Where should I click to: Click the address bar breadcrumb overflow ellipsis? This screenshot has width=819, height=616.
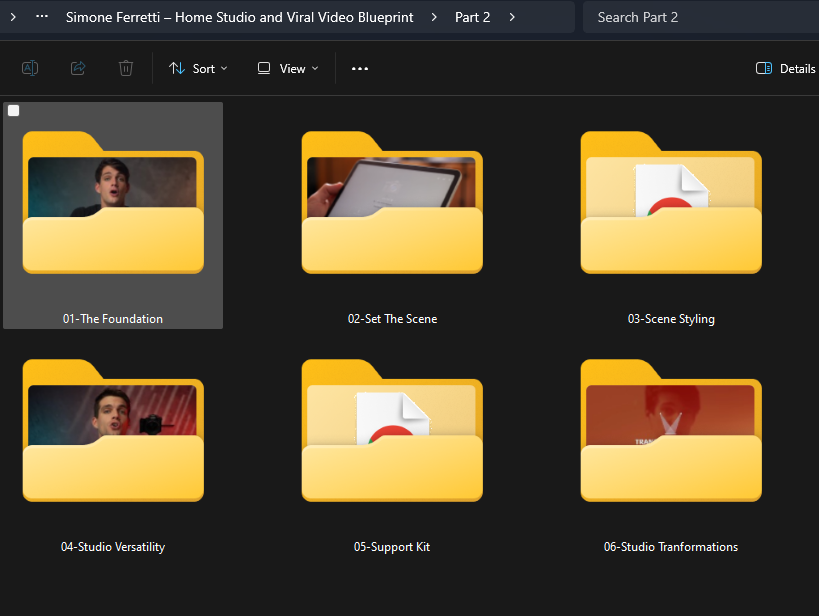41,17
